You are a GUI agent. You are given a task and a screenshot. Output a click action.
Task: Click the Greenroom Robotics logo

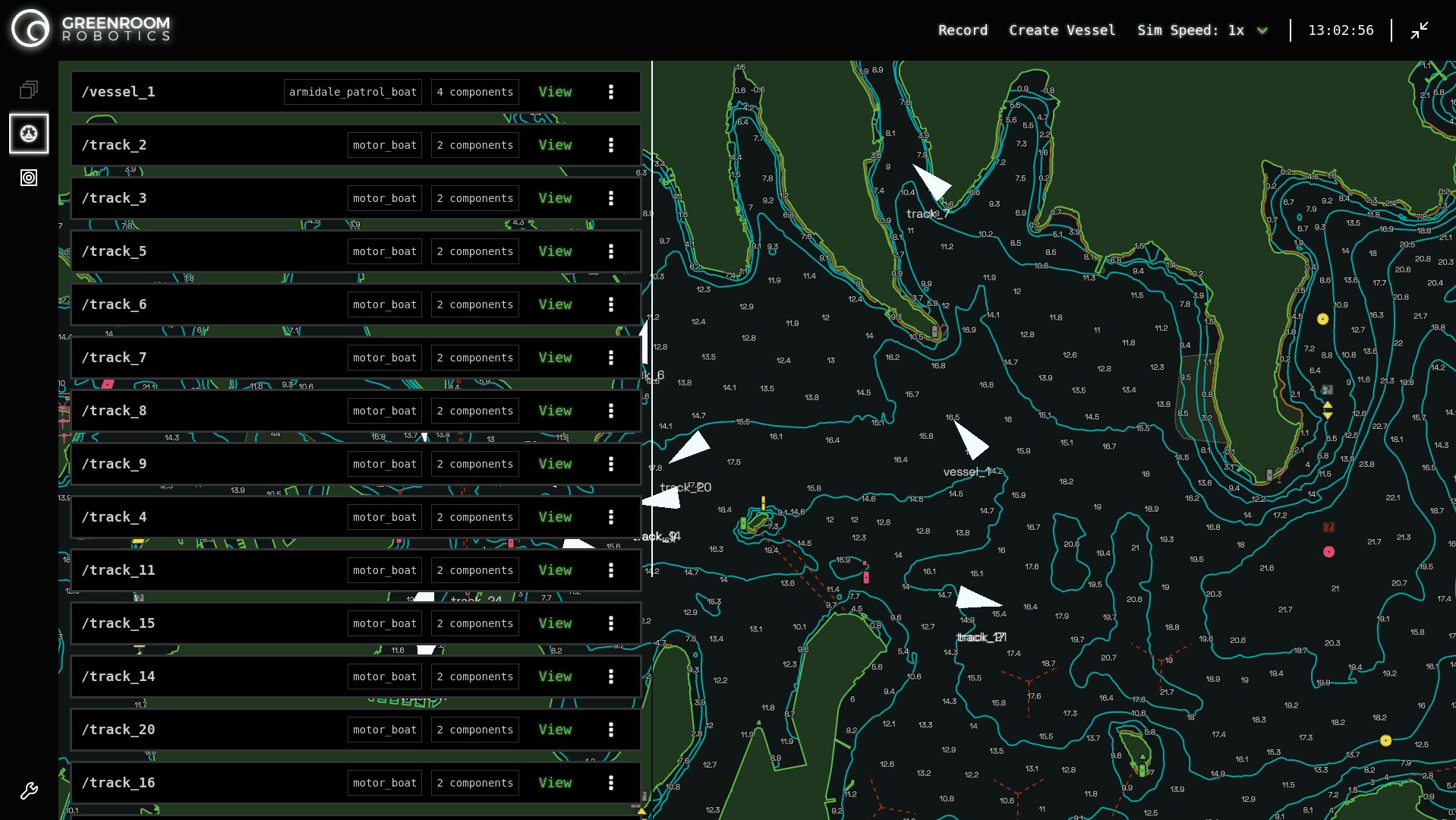point(91,29)
